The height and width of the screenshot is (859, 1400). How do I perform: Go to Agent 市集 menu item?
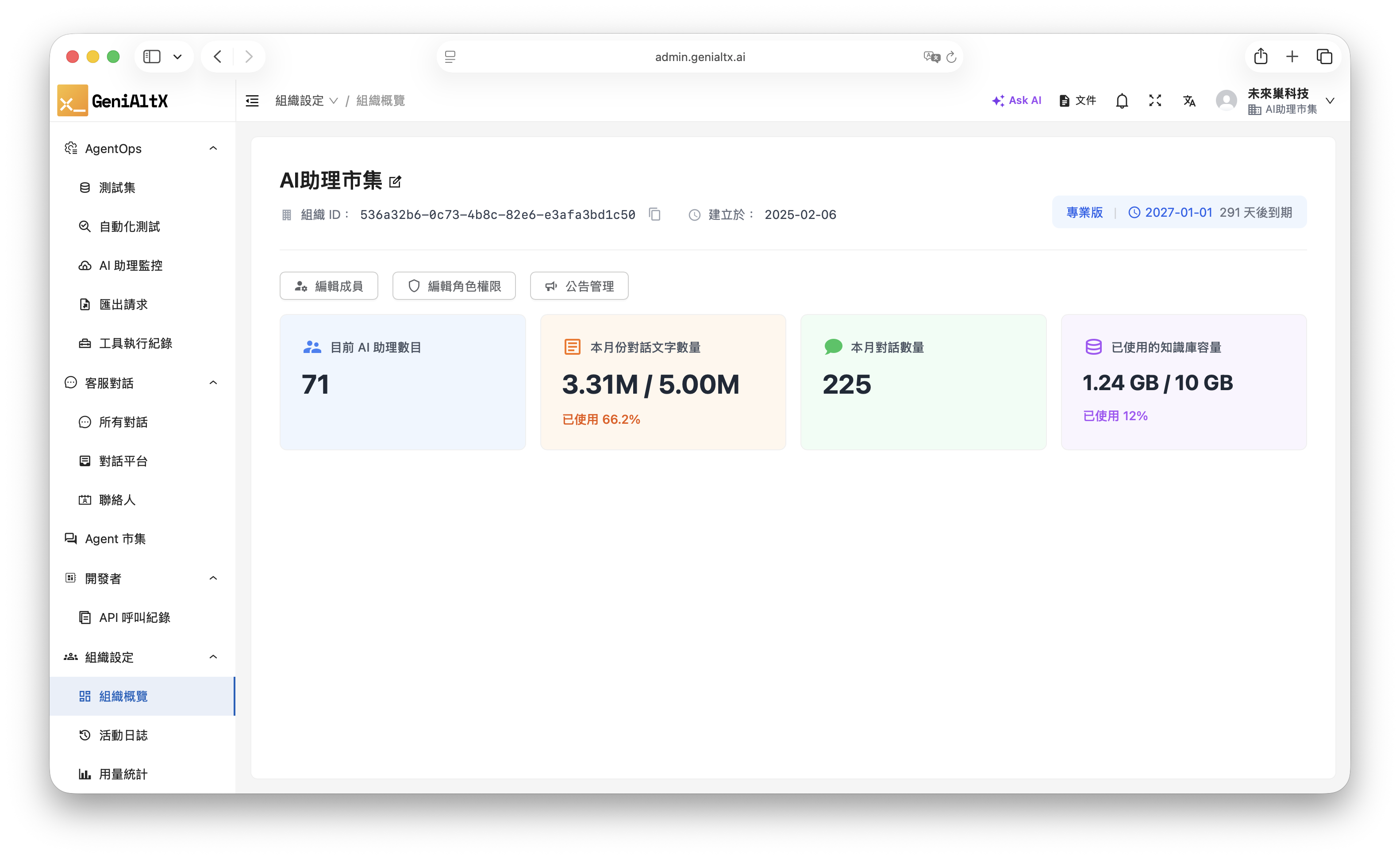pos(115,539)
